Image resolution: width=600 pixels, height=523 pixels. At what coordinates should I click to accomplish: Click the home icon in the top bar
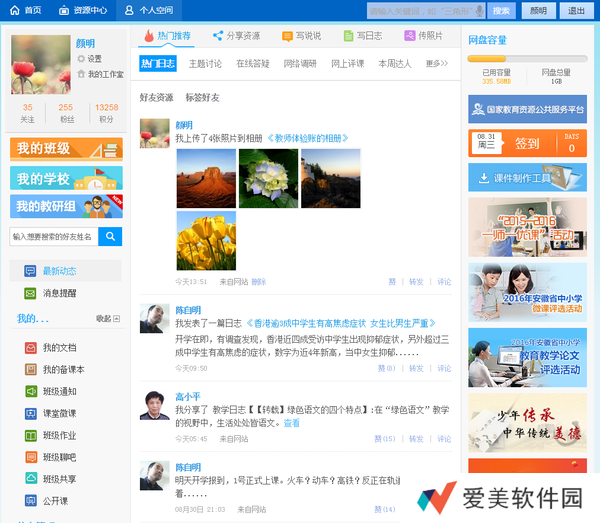coord(15,10)
